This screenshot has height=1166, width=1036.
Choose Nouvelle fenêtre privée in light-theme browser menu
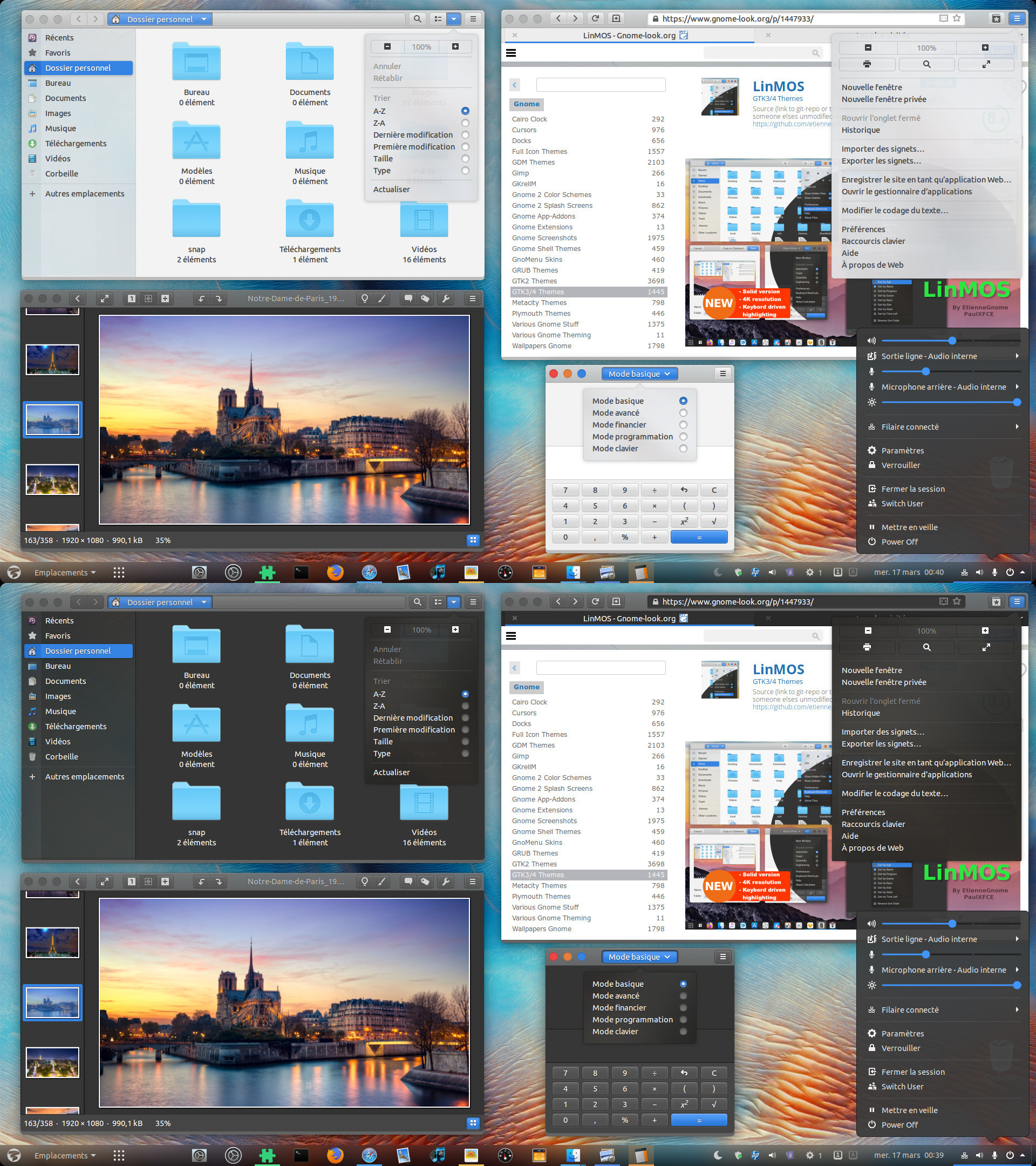[884, 99]
